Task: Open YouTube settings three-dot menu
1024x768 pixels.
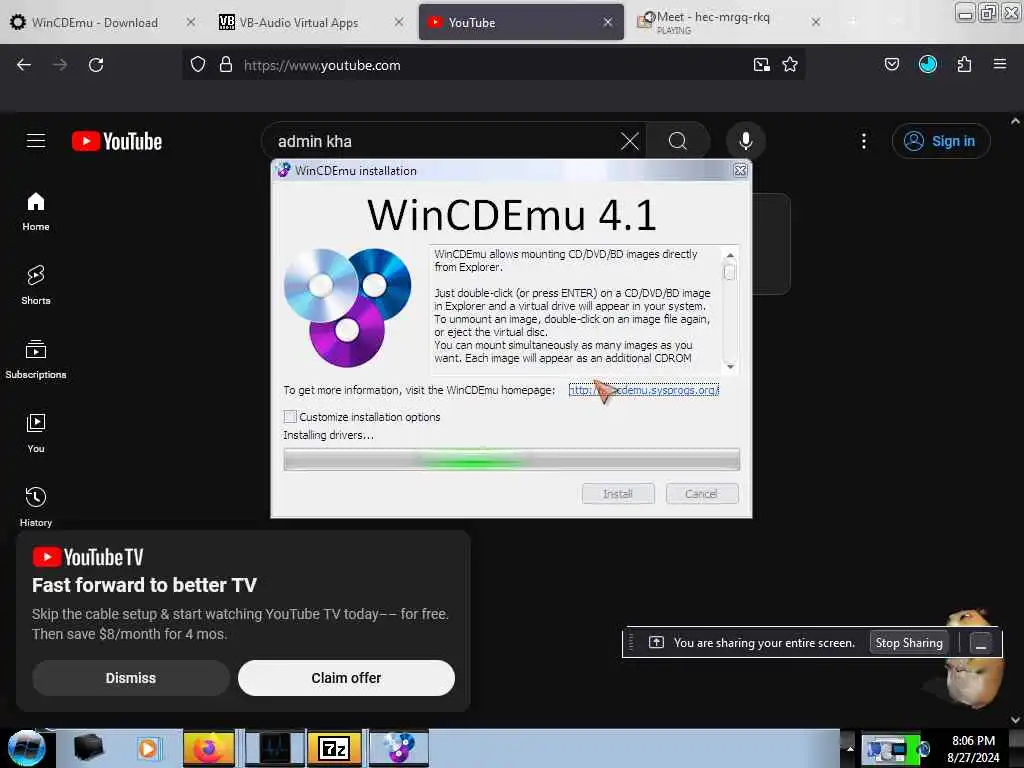Action: click(x=864, y=141)
